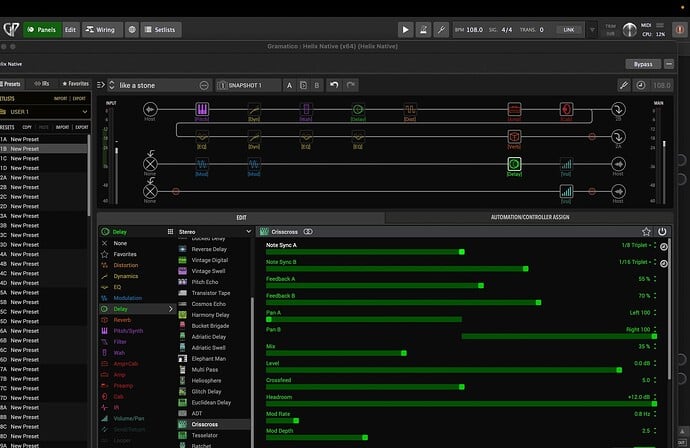The image size is (690, 448).
Task: Toggle the LINK tempo button
Action: click(569, 29)
